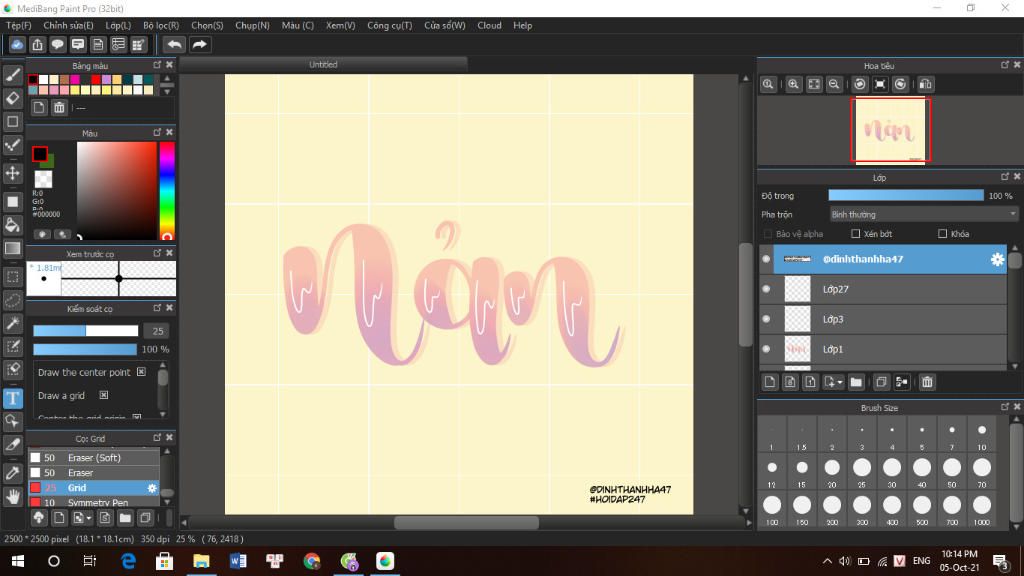Open Microsoft Word from the taskbar
The image size is (1024, 576).
click(x=238, y=561)
